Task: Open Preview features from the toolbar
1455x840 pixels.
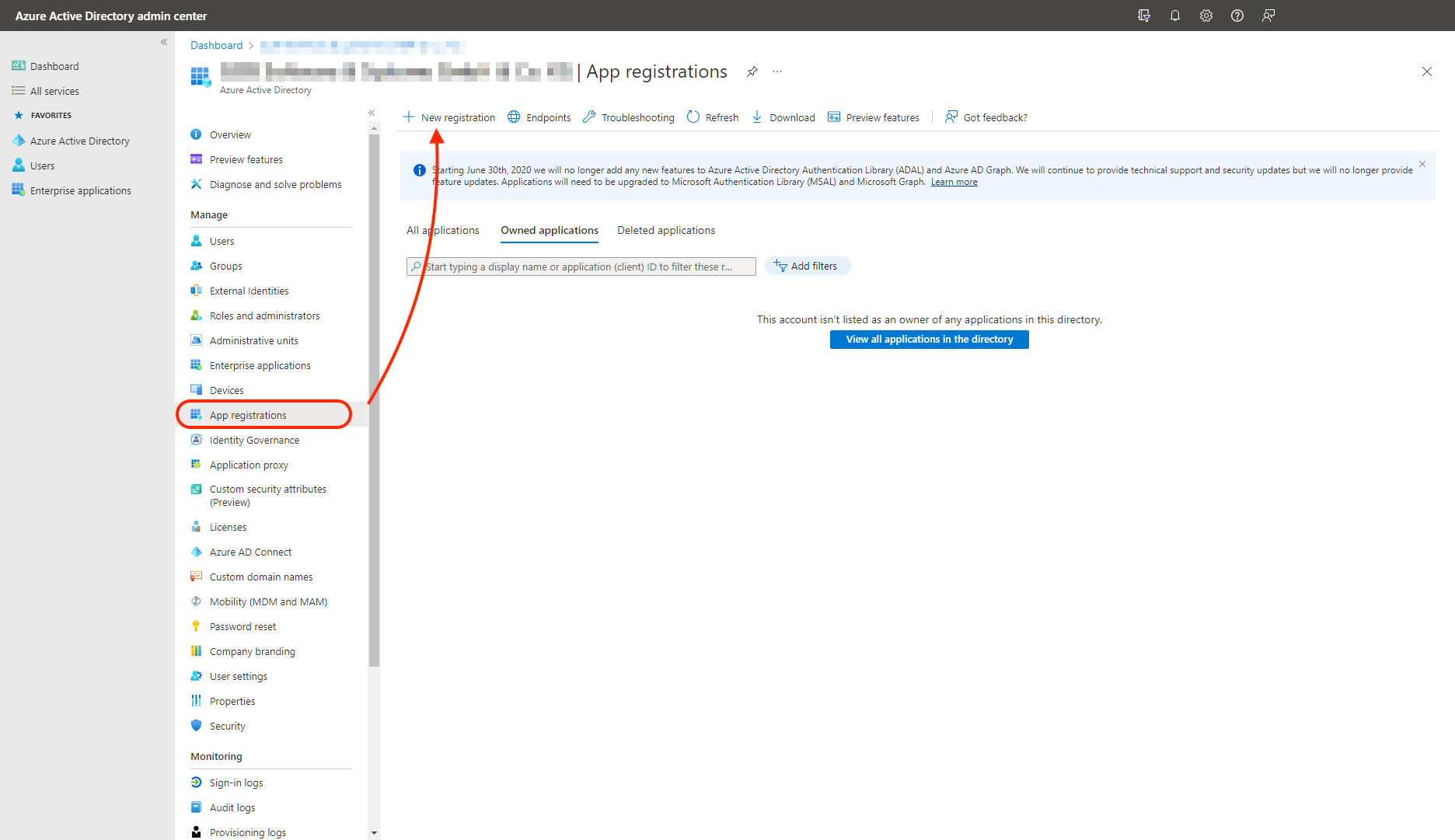Action: tap(874, 117)
